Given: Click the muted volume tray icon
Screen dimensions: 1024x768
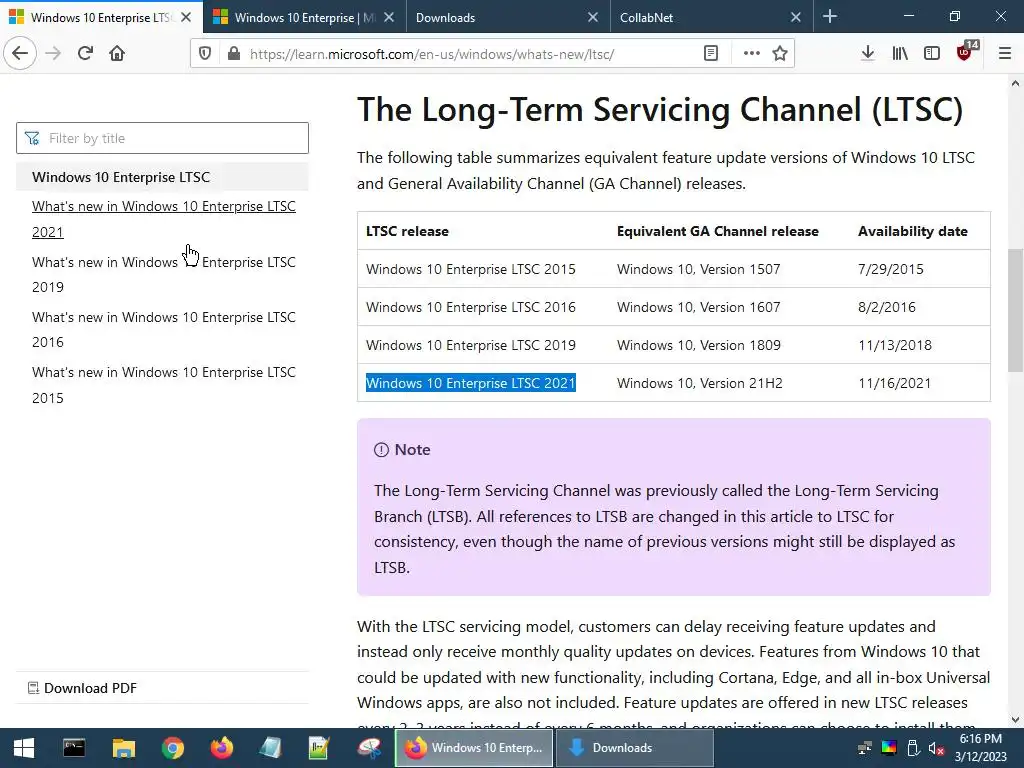Looking at the screenshot, I should pyautogui.click(x=936, y=748).
